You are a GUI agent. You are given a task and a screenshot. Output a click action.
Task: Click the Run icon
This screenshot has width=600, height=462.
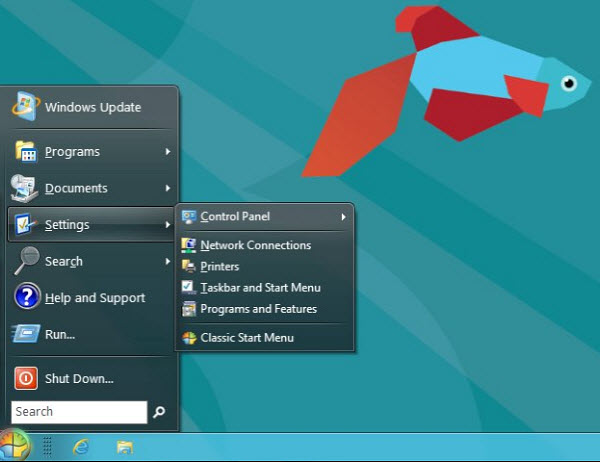[x=26, y=334]
